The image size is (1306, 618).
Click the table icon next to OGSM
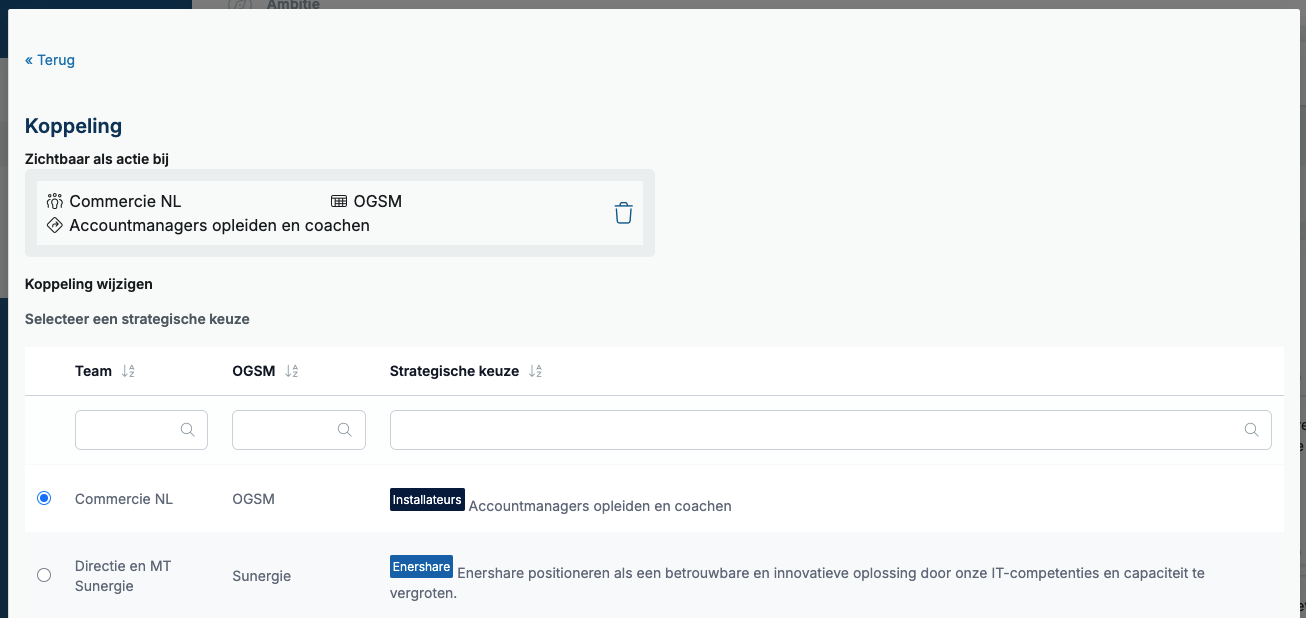coord(339,200)
